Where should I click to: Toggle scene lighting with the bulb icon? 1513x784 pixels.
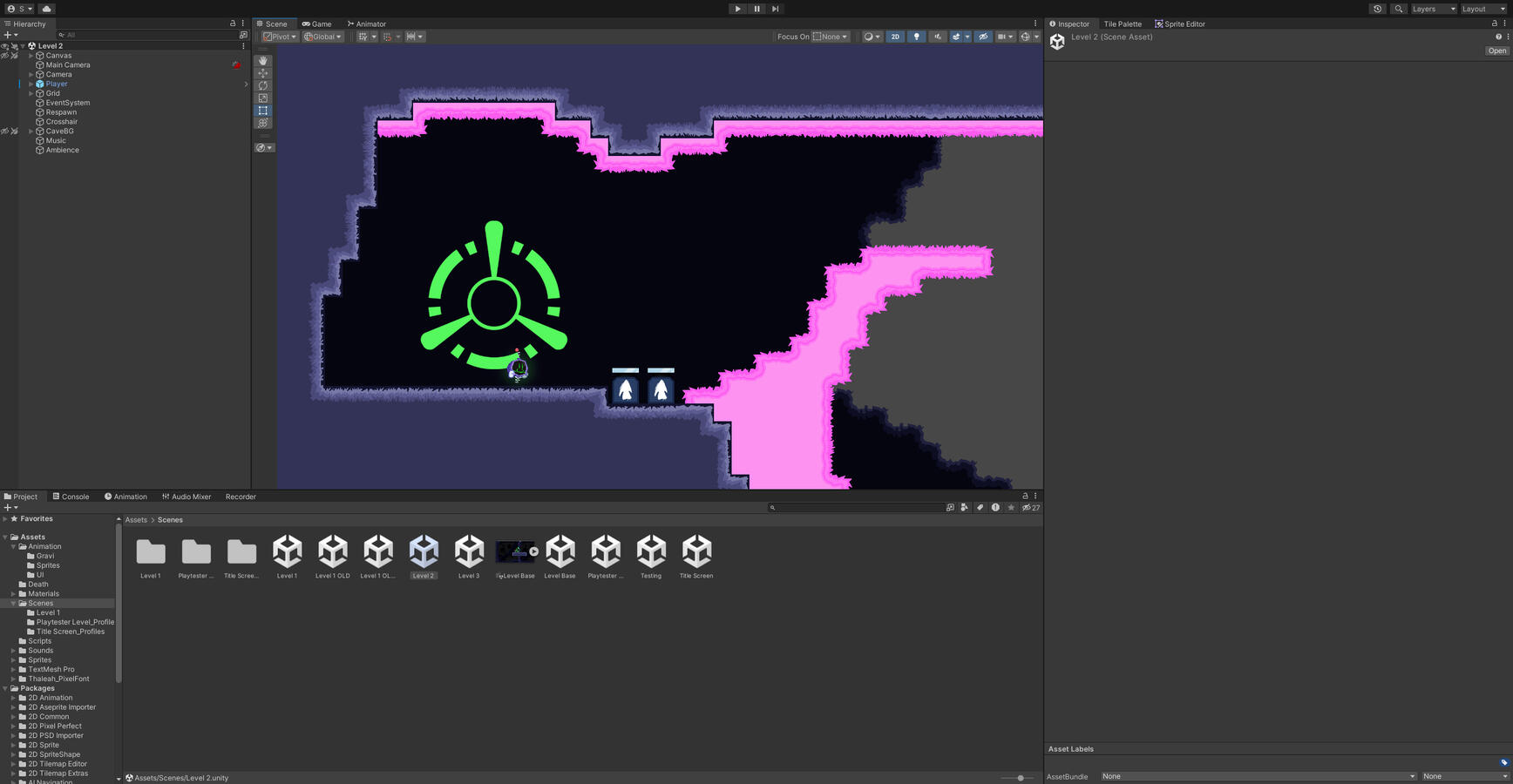point(916,37)
